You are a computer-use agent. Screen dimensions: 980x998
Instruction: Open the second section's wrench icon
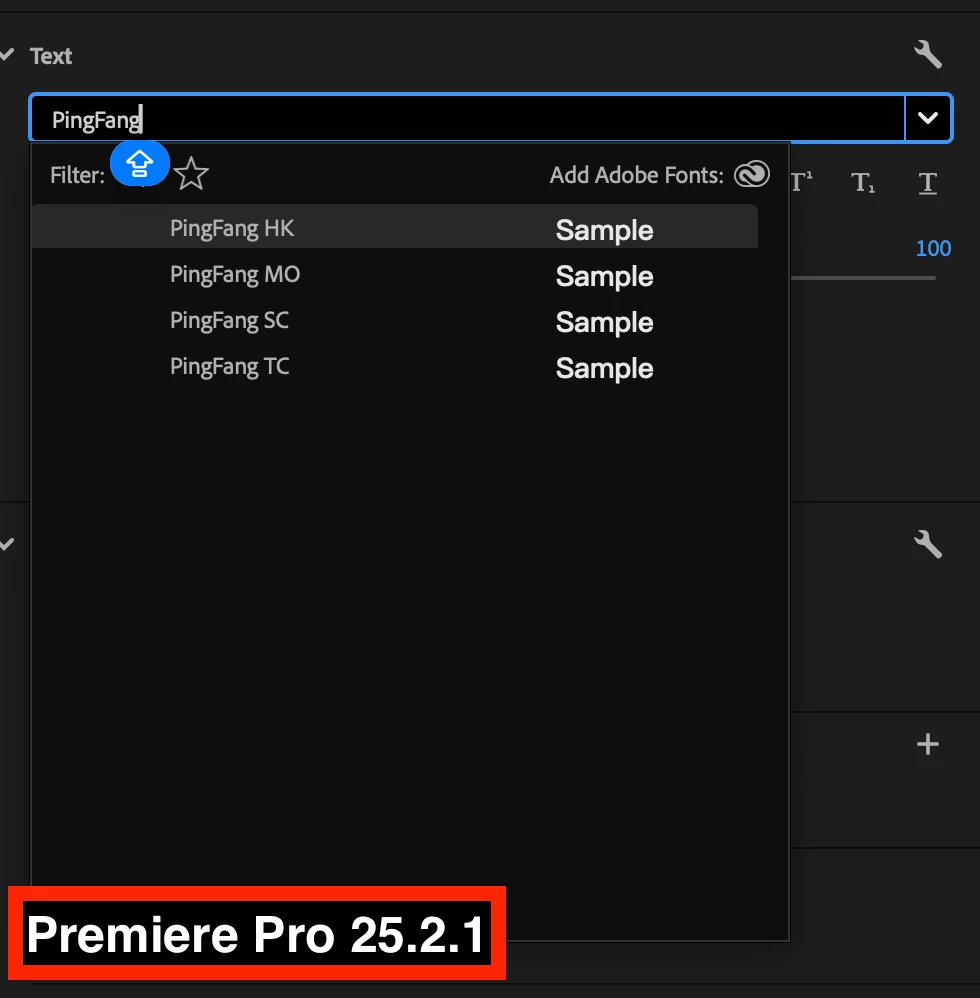click(x=928, y=545)
